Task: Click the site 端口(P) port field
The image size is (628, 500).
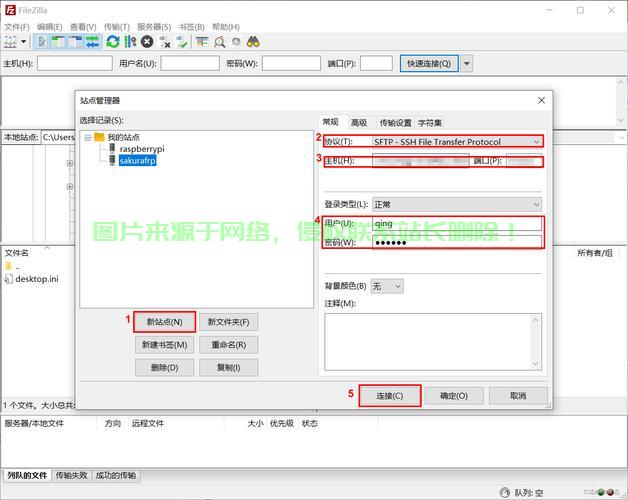Action: pos(524,161)
